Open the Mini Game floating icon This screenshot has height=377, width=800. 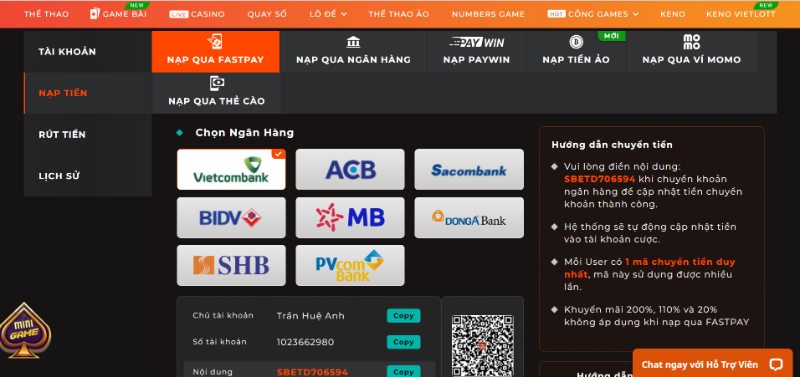point(24,331)
